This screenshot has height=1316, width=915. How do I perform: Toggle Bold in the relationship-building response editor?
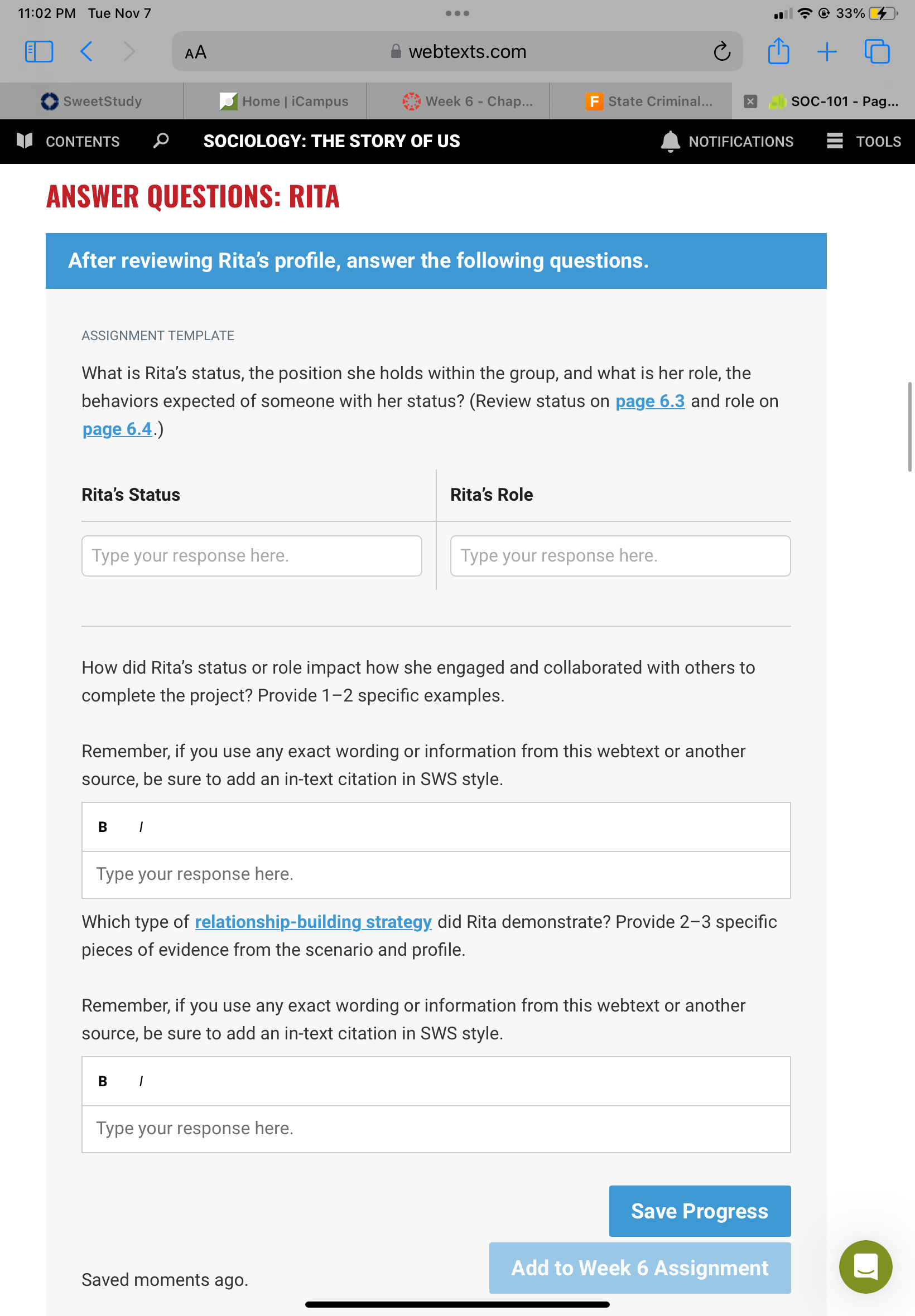click(x=103, y=1081)
